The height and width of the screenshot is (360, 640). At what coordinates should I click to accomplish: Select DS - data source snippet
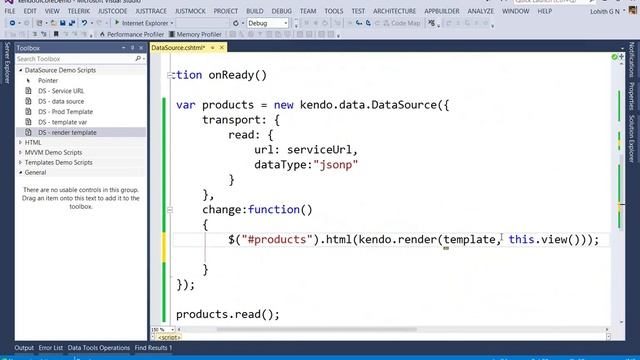tap(61, 101)
